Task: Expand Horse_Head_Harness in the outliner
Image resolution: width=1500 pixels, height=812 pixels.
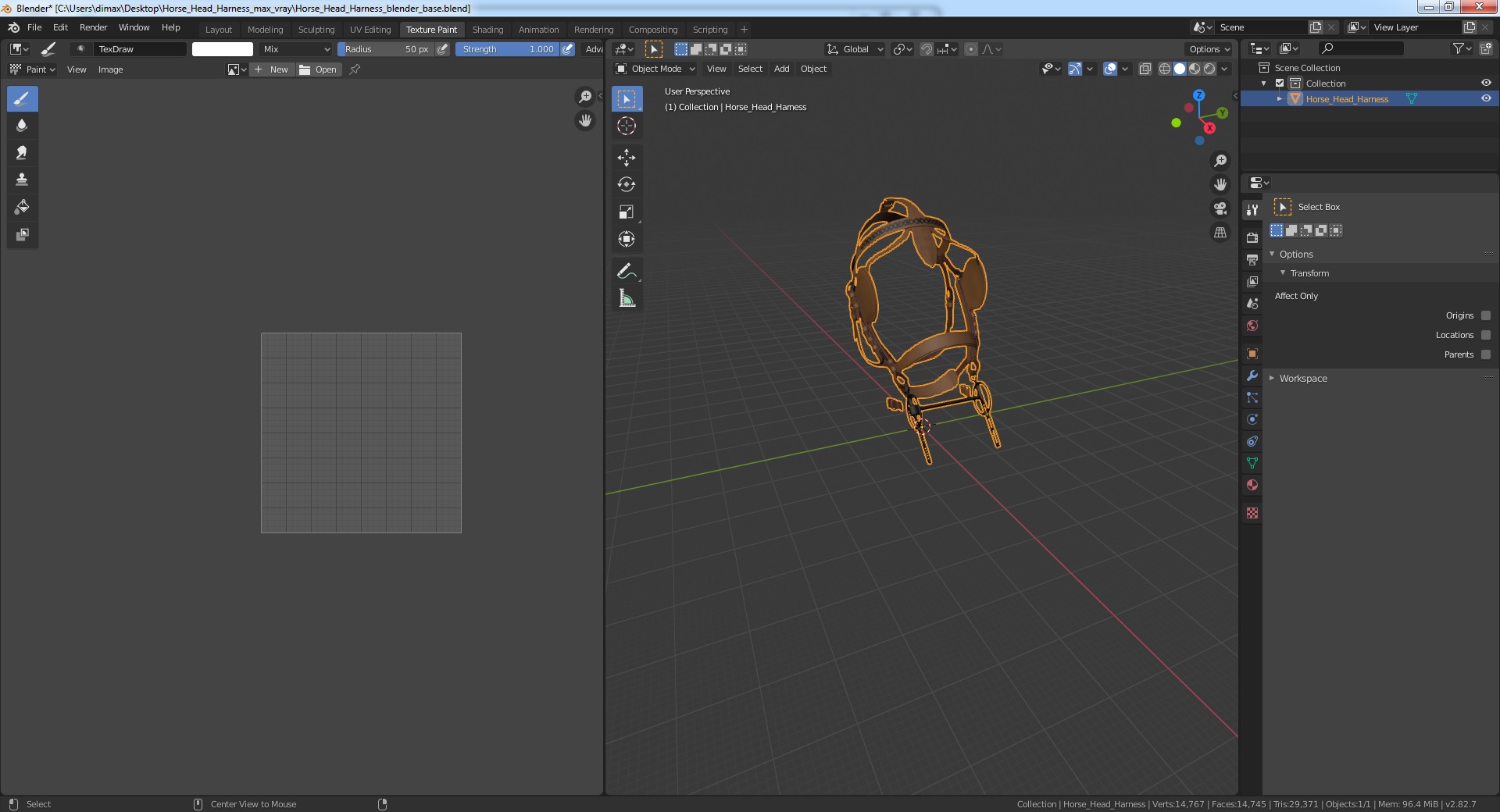Action: pyautogui.click(x=1280, y=98)
